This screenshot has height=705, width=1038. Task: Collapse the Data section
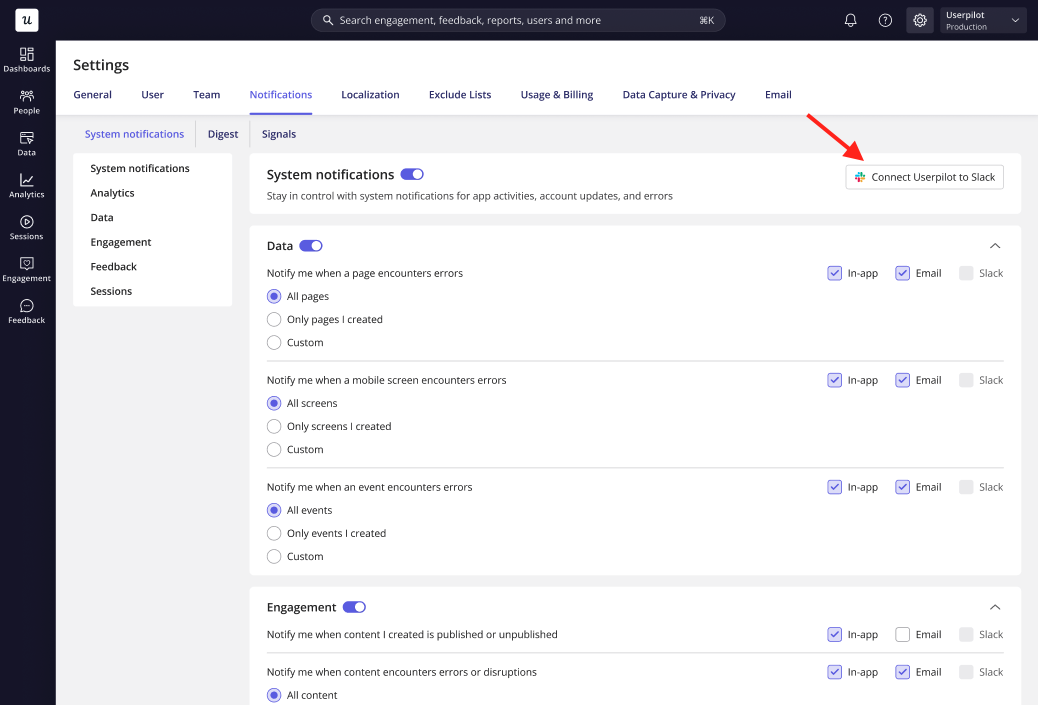point(994,246)
